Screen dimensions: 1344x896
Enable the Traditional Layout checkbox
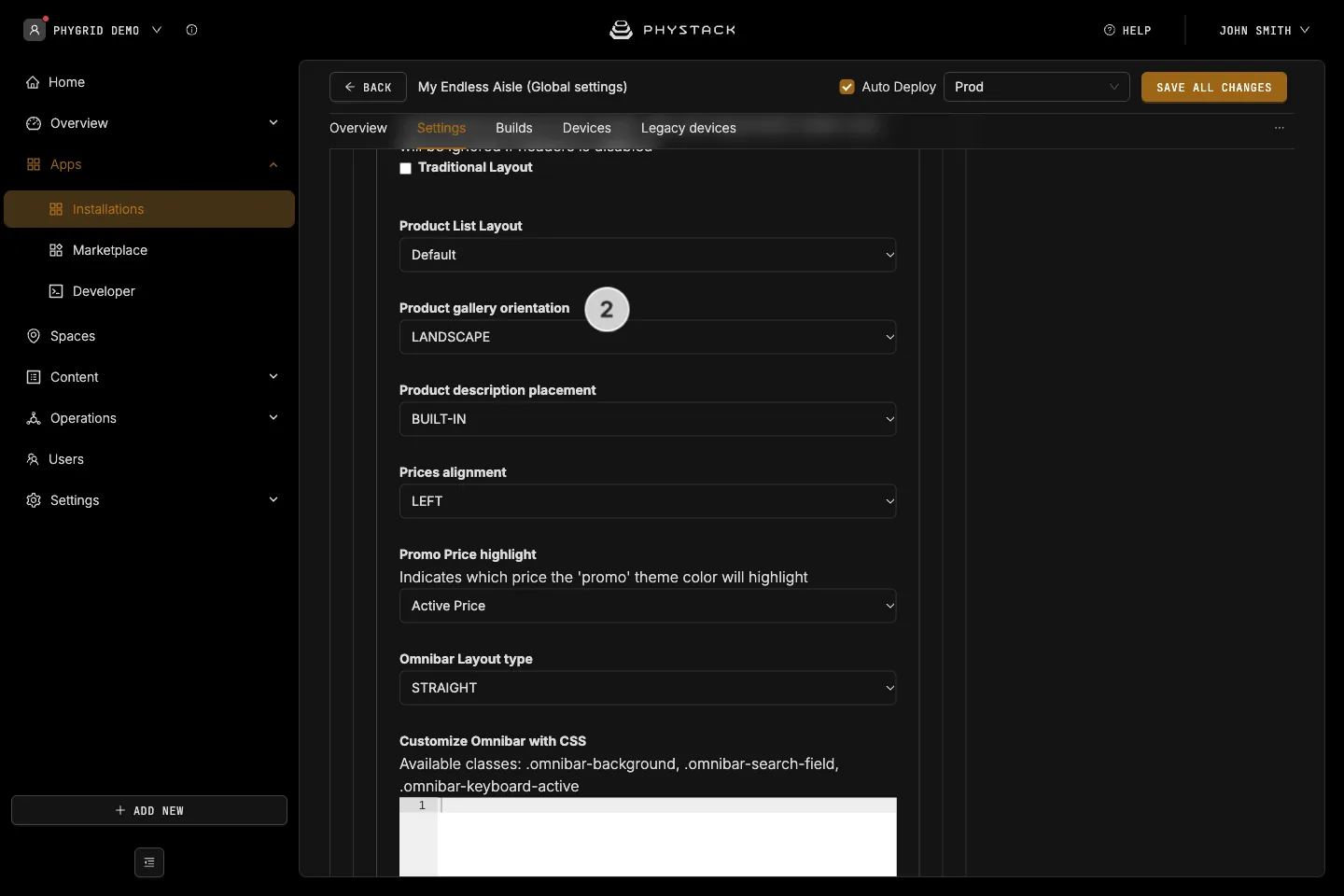coord(405,169)
